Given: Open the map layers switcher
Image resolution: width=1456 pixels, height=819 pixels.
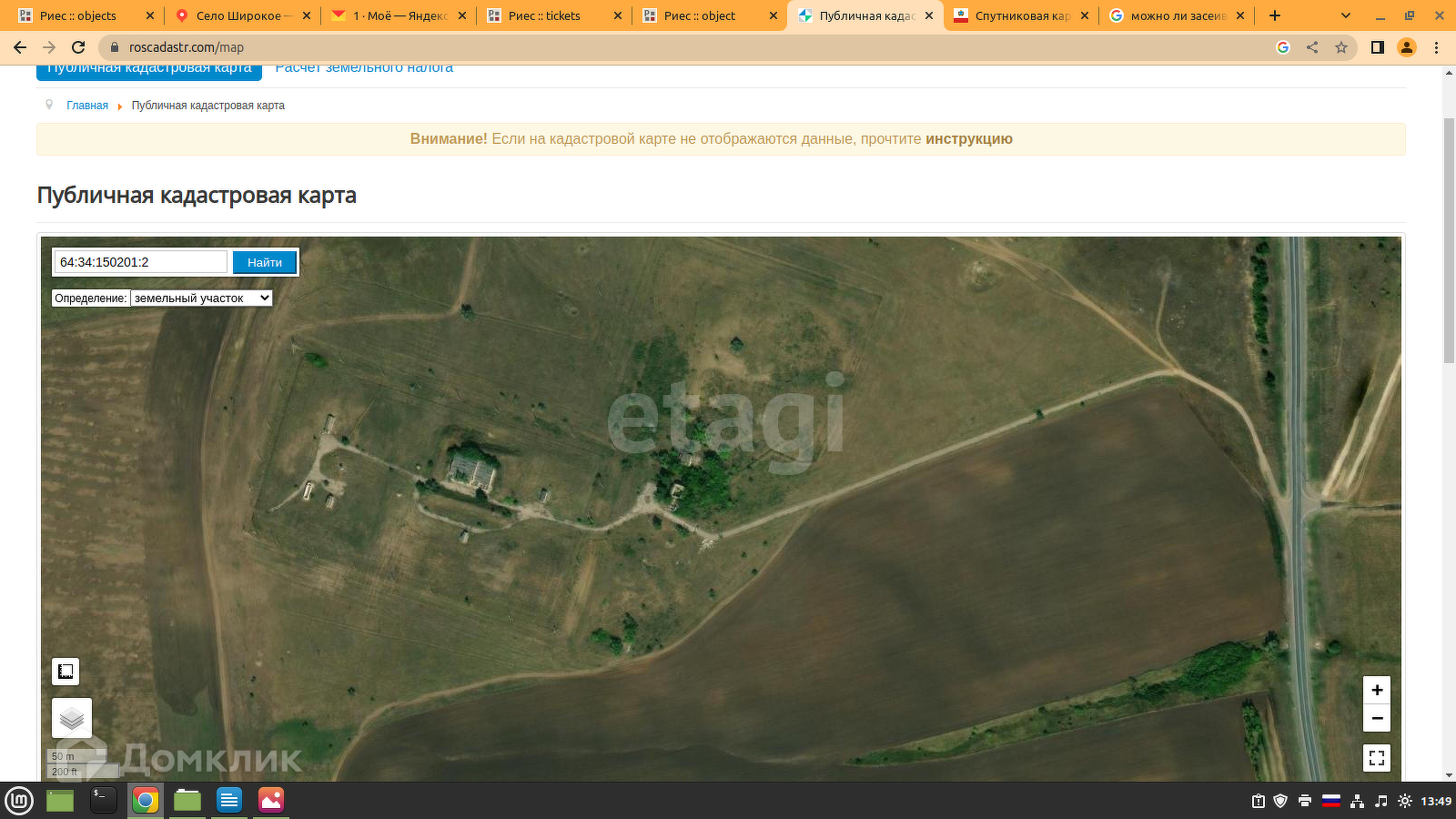Looking at the screenshot, I should (72, 718).
